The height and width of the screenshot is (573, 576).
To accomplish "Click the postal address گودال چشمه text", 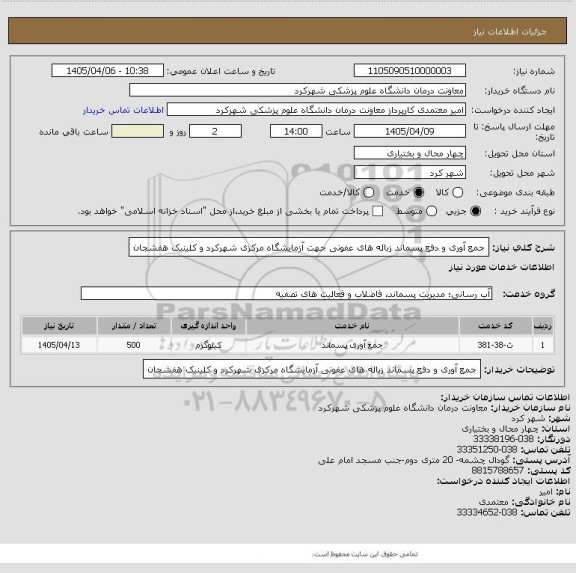I will [414, 460].
